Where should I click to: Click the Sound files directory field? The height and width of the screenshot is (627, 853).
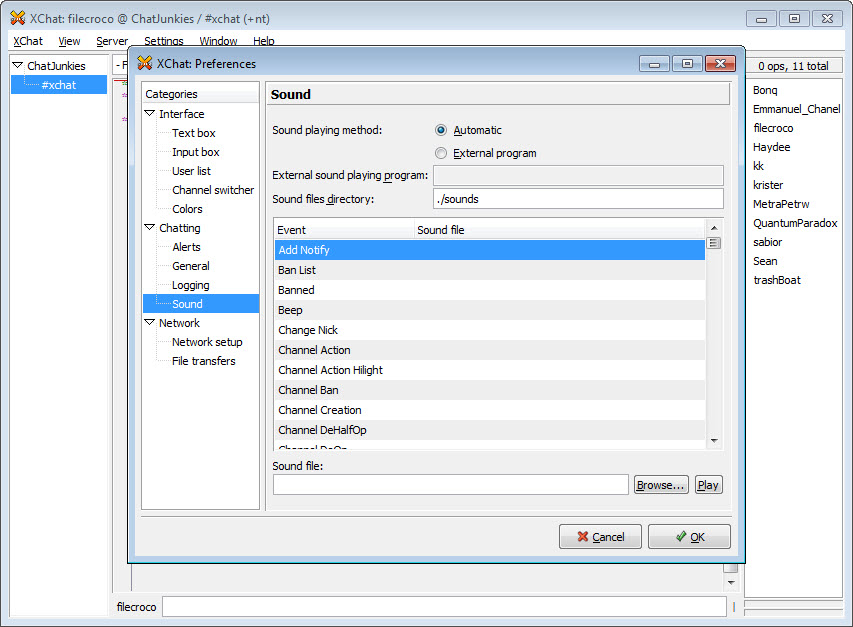click(x=578, y=199)
